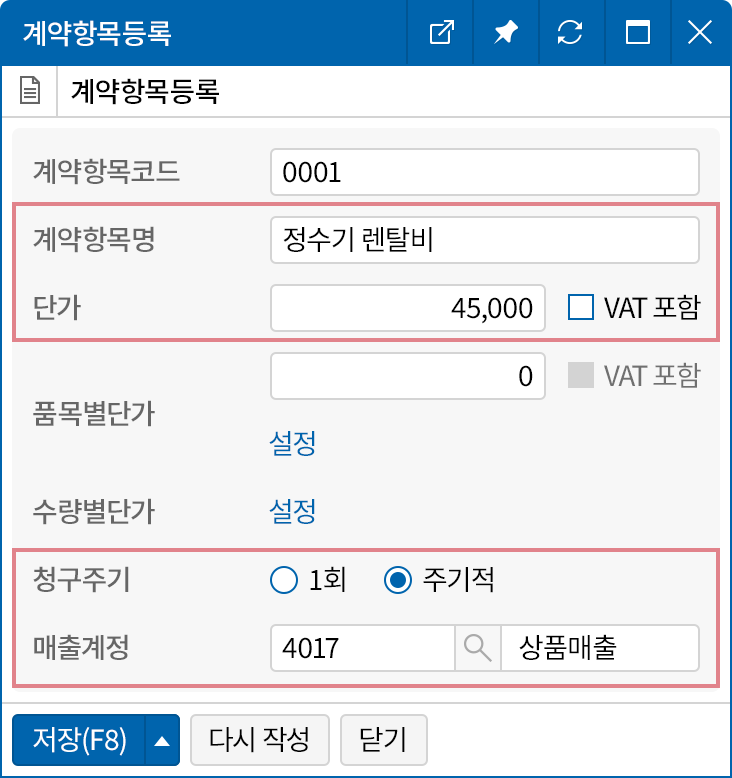Viewport: 732px width, 778px height.
Task: Open the form in a new window
Action: [441, 32]
